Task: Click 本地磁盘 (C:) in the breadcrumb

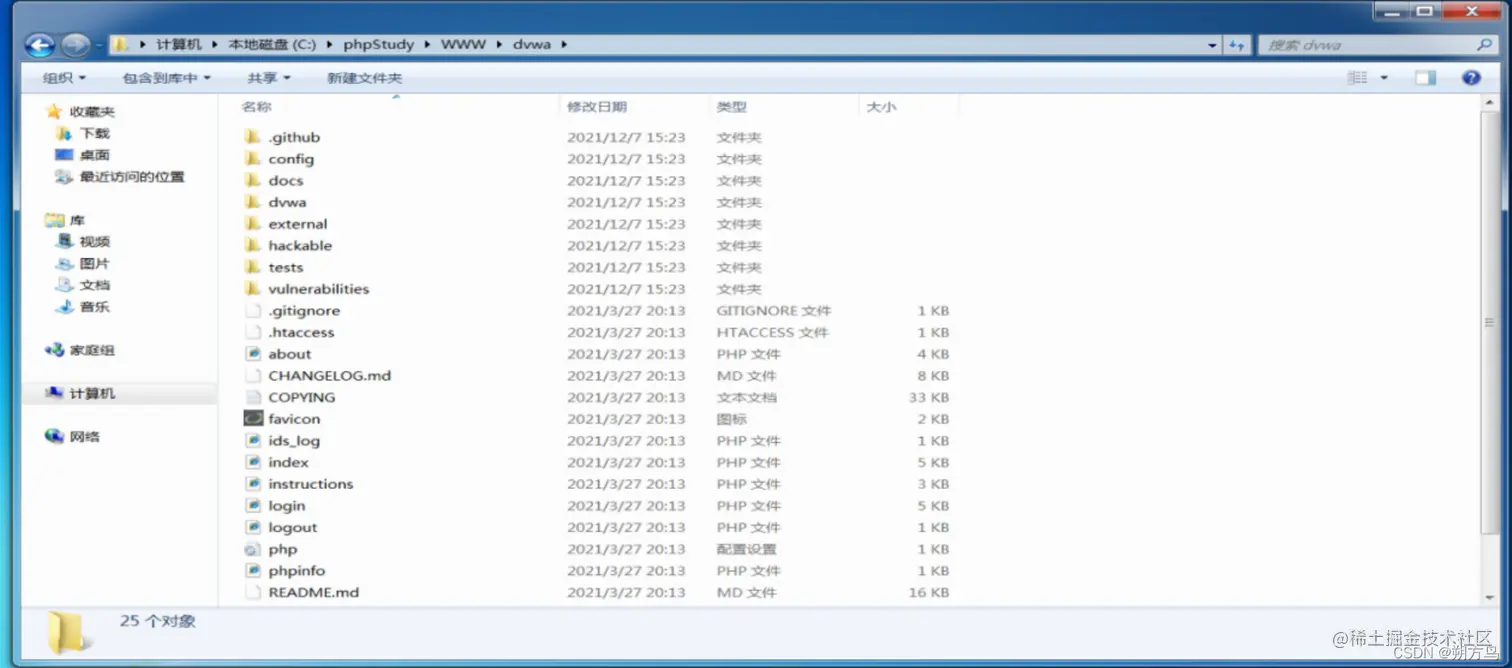Action: [272, 45]
